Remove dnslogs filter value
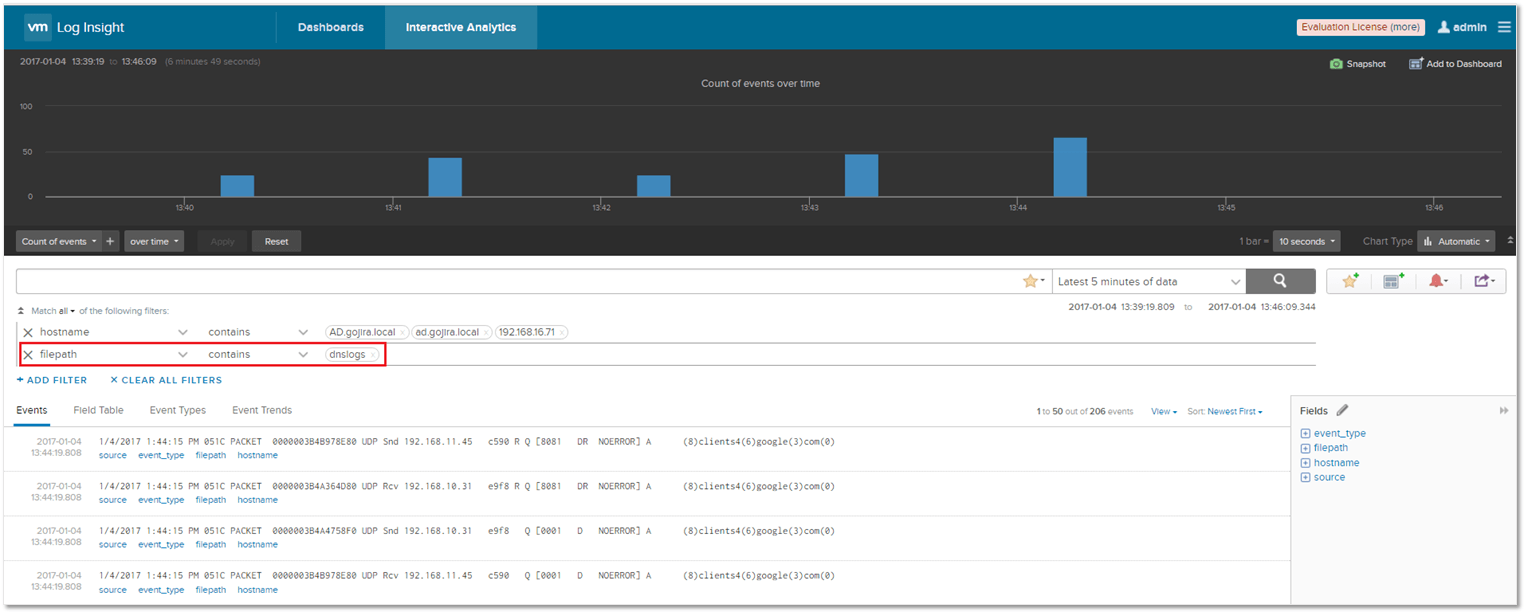 tap(373, 355)
